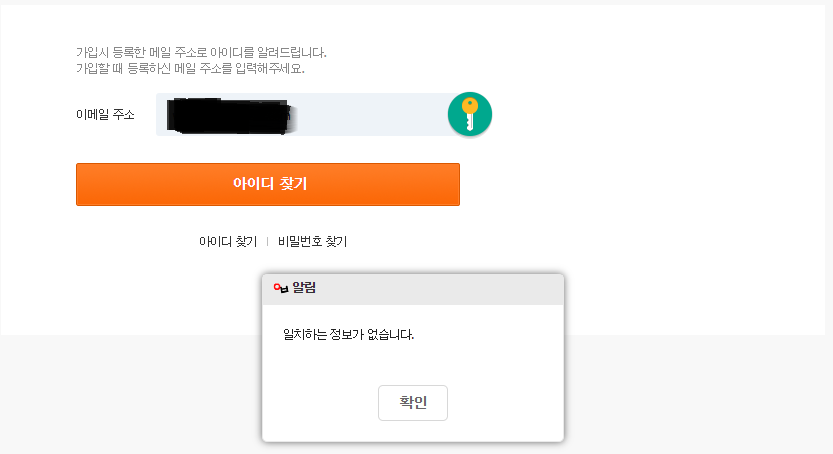Click the 일치하는 정보가 없습니다 message
The image size is (833, 454).
349,334
